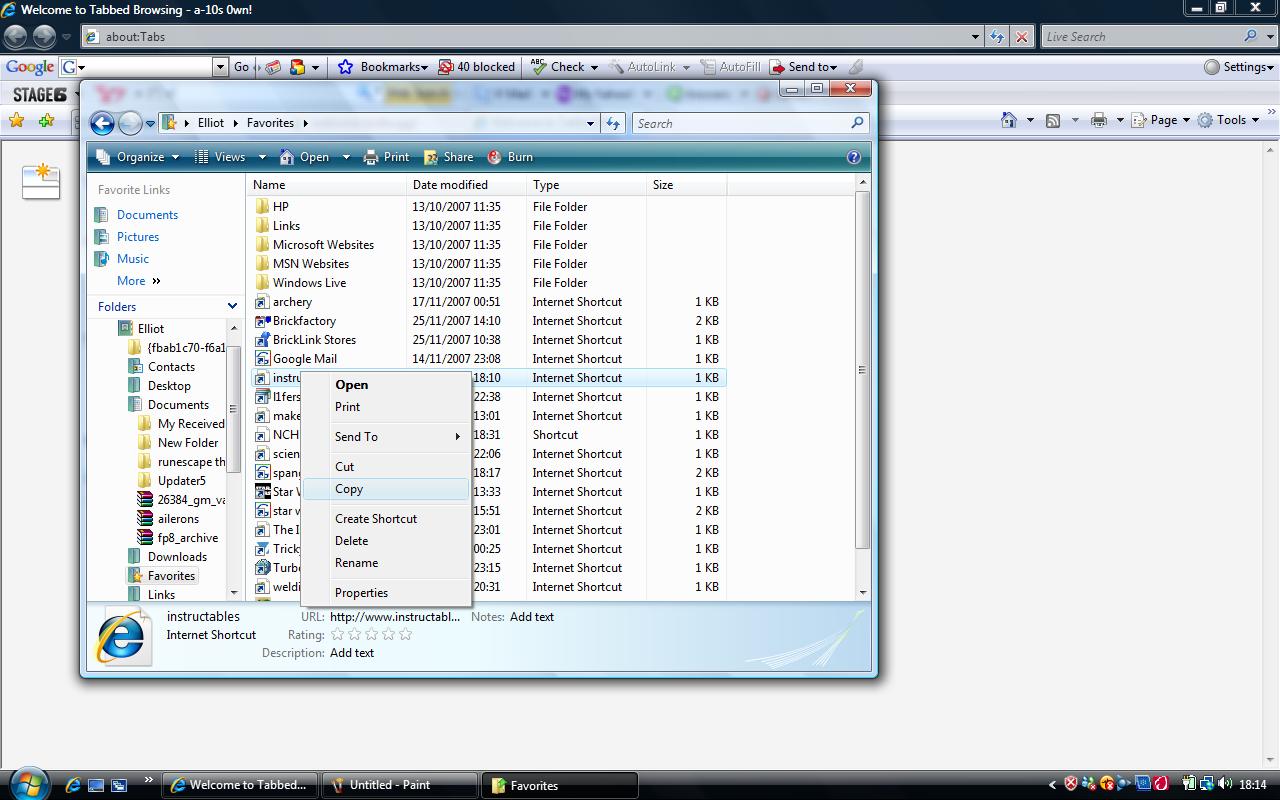Image resolution: width=1280 pixels, height=800 pixels.
Task: Click IE Home icon in command bar
Action: click(x=1010, y=120)
